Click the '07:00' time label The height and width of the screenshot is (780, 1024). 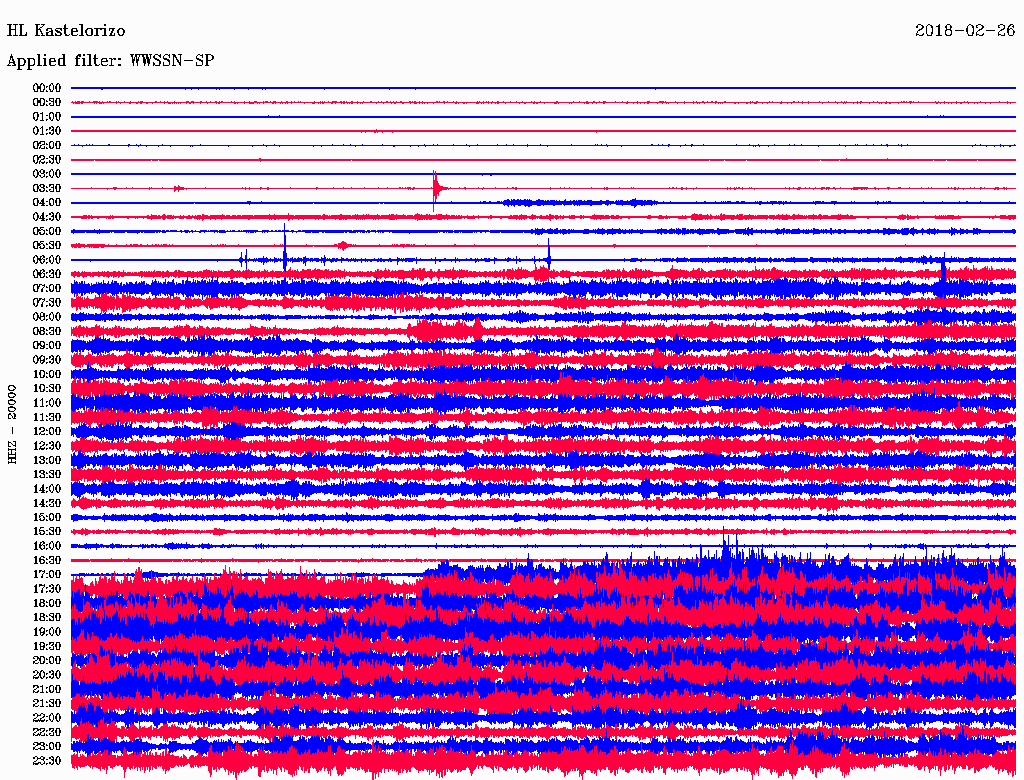(46, 288)
